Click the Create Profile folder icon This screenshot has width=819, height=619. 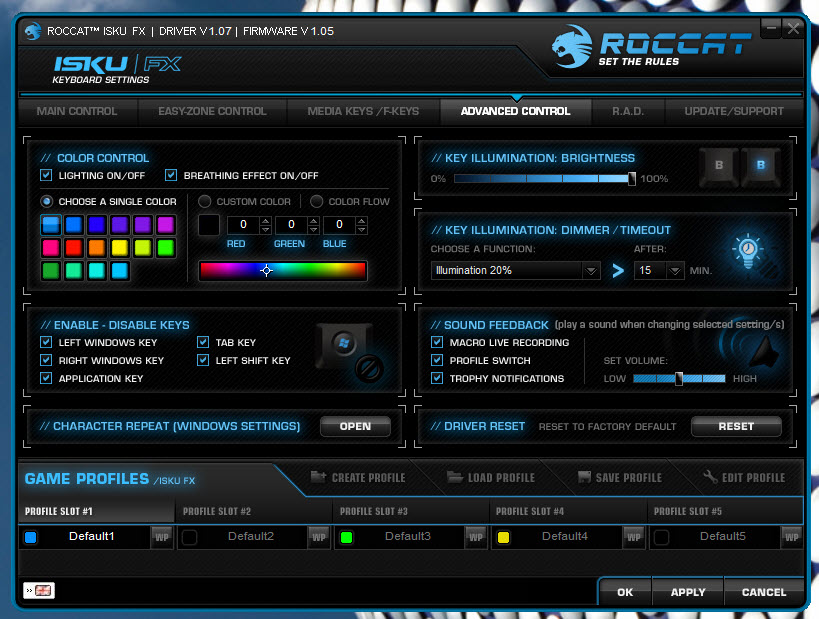click(318, 476)
